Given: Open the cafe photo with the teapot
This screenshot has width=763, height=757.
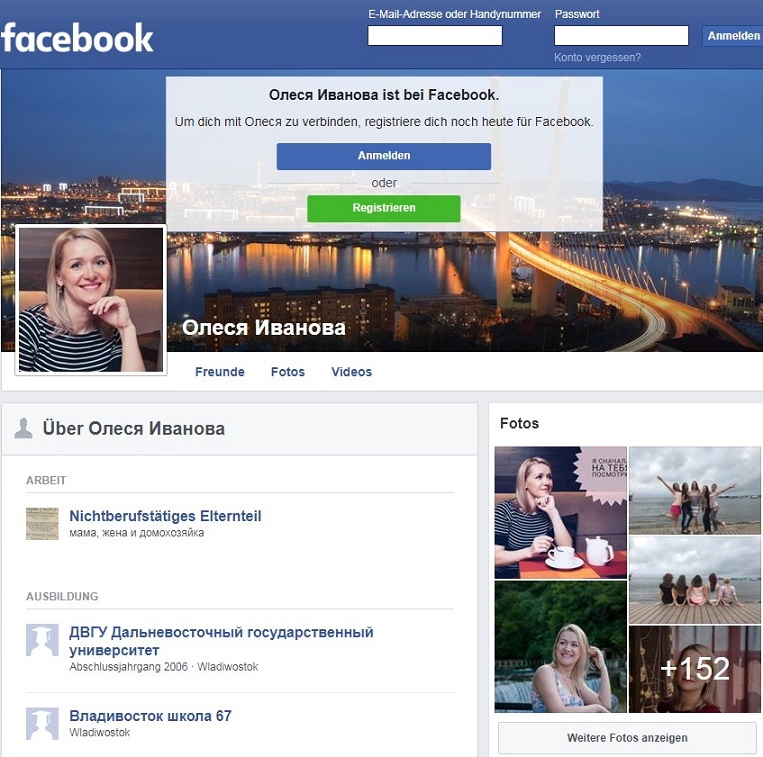Looking at the screenshot, I should (561, 513).
